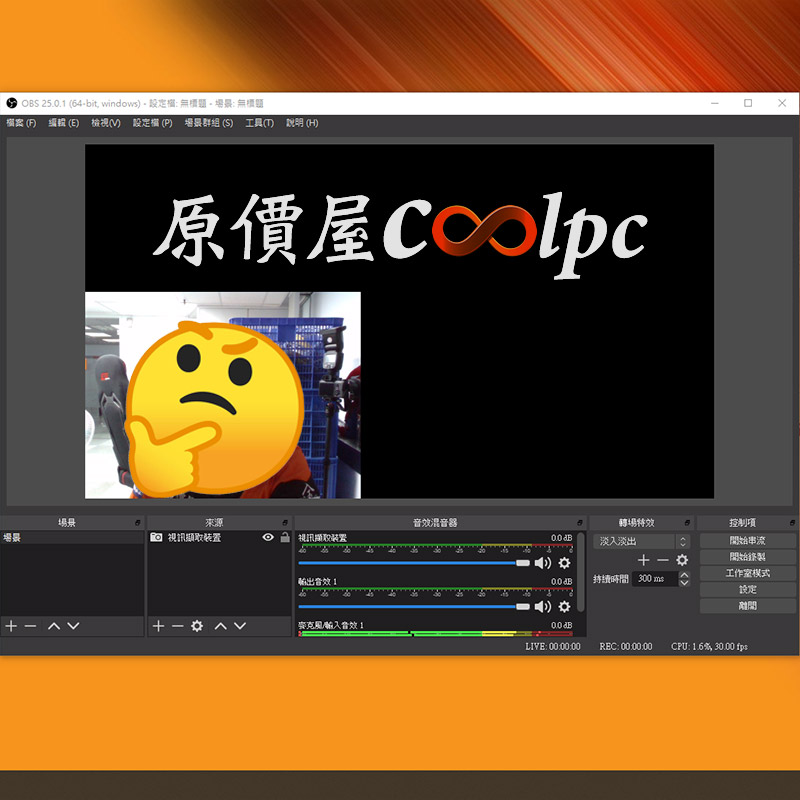Start recording with the 開始錄製 button

point(748,557)
